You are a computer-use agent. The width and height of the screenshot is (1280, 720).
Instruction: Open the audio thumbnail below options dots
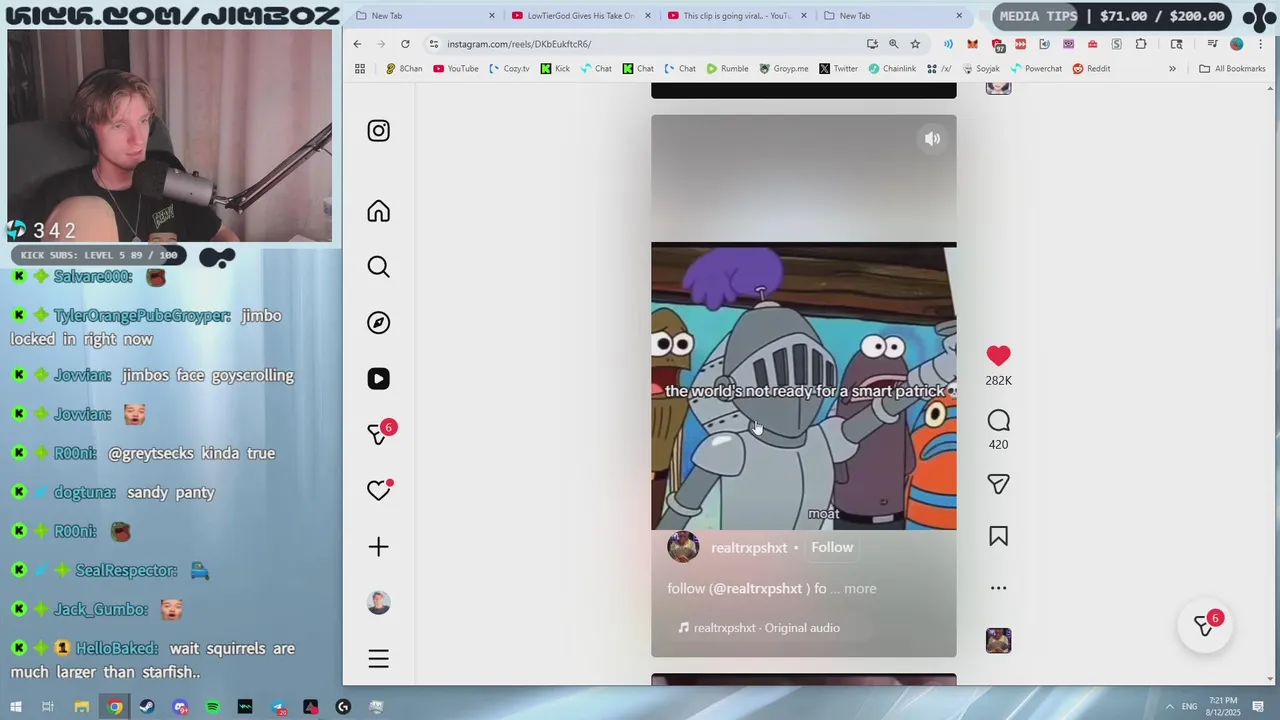(x=998, y=640)
